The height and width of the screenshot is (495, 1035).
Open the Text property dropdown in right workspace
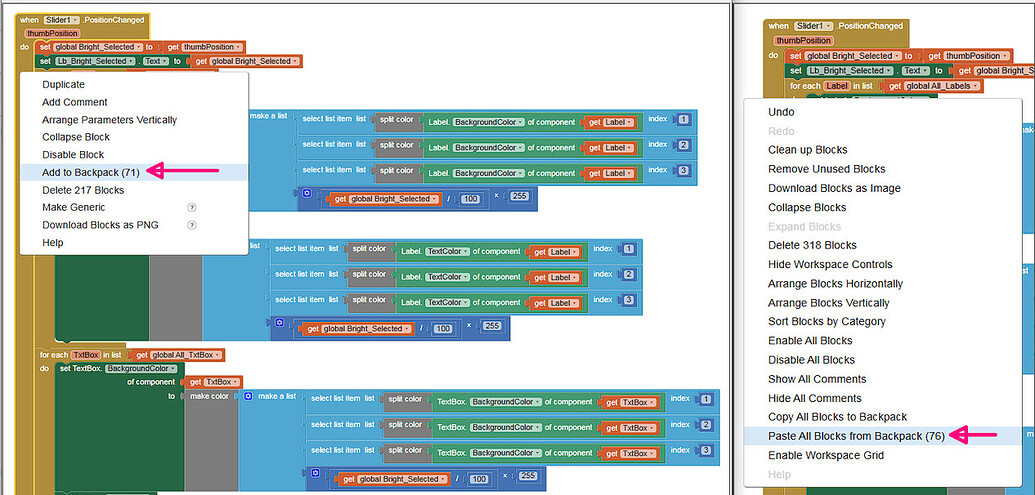916,71
